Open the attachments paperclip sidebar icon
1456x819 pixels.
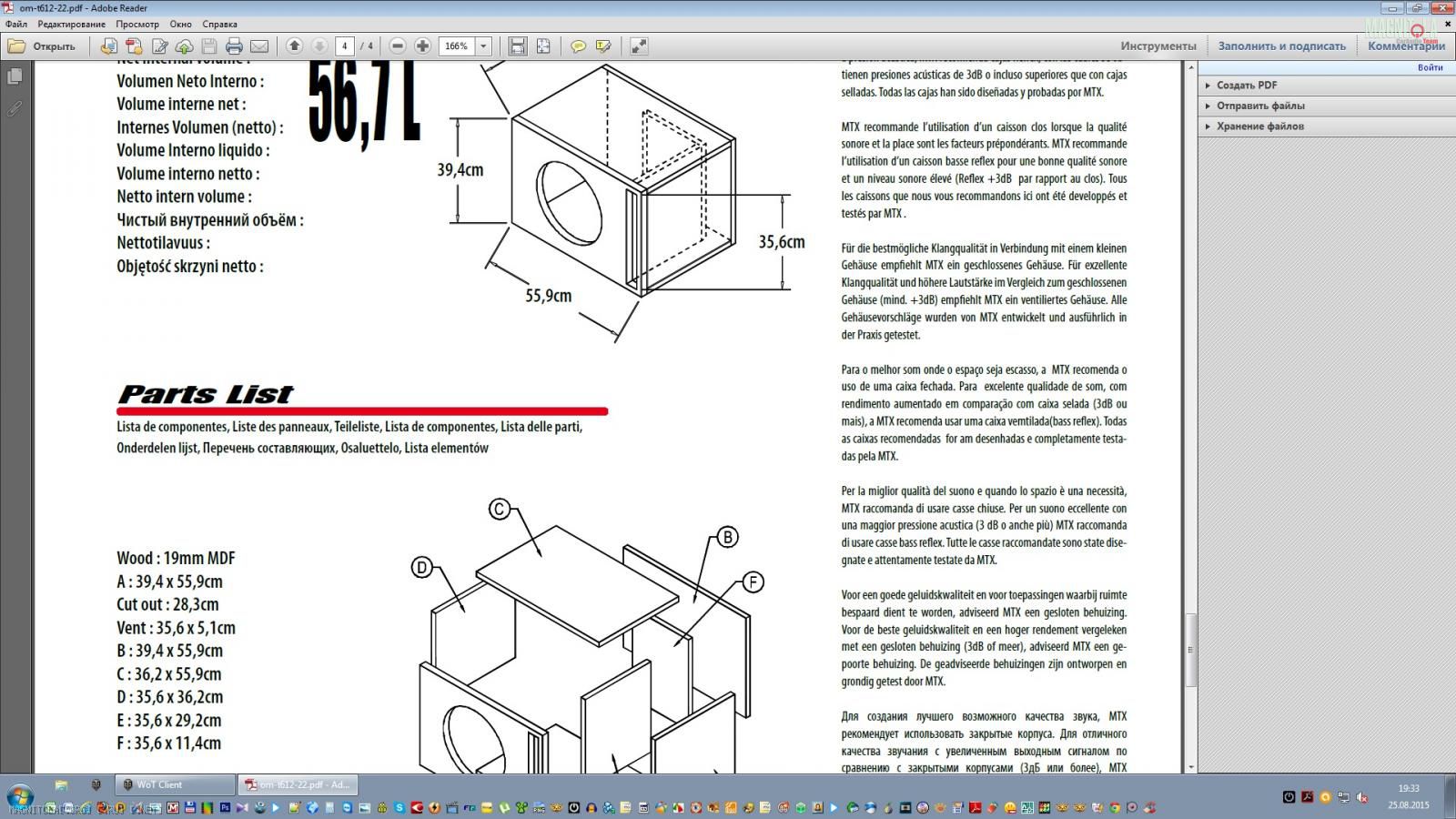(15, 108)
